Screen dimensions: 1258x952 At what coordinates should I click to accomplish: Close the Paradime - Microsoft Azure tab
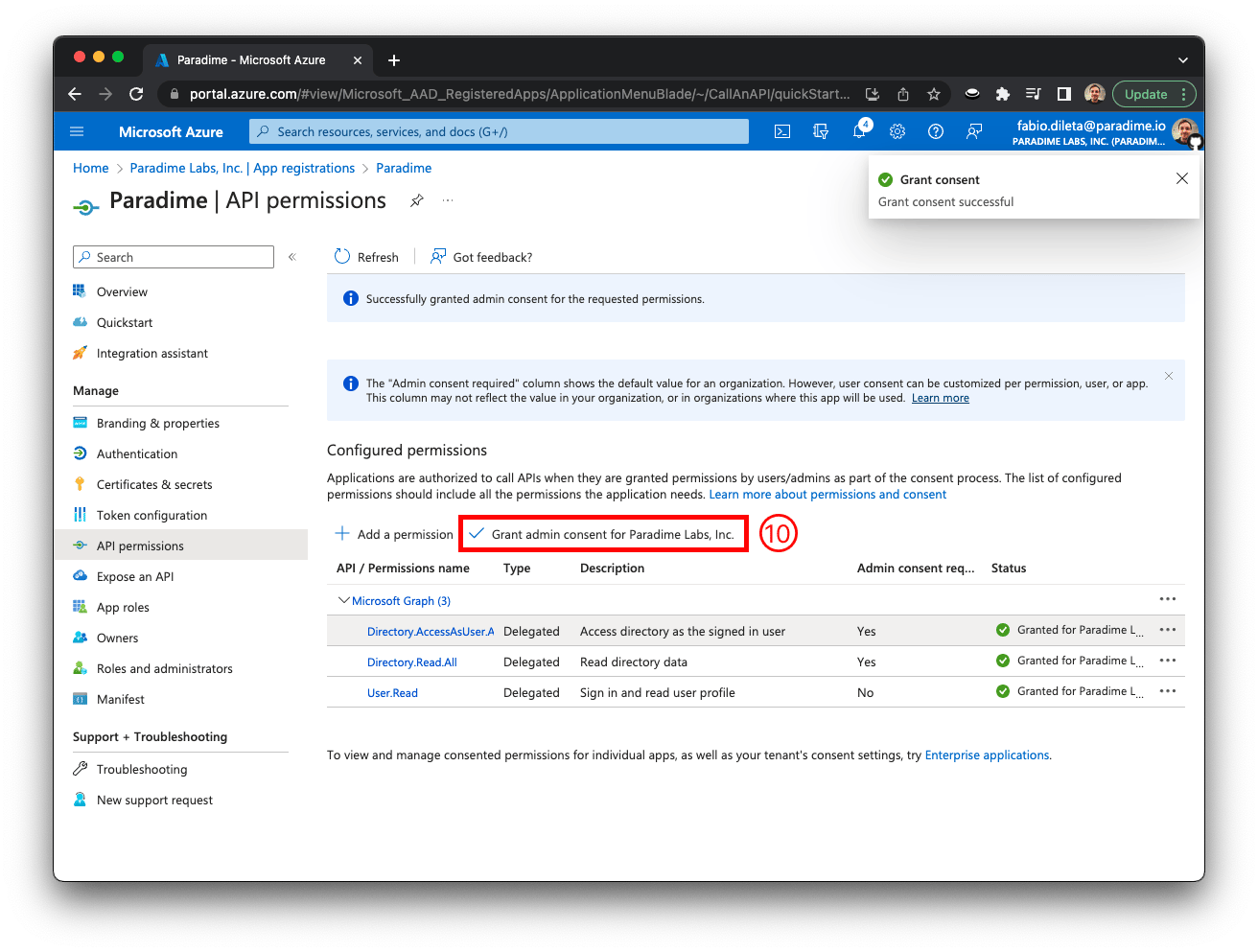(x=358, y=60)
